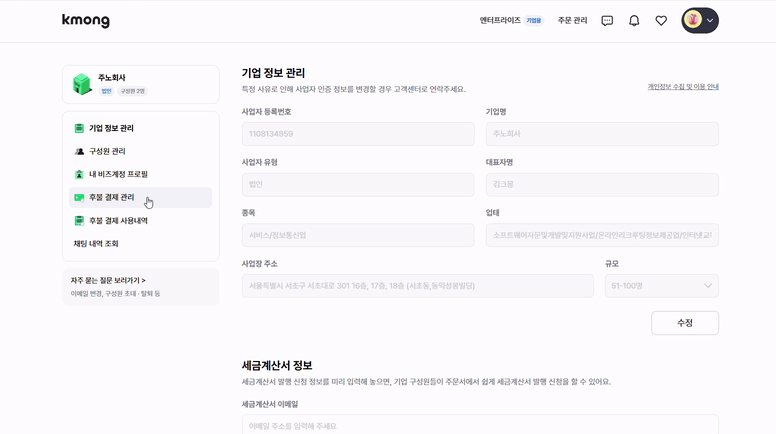The height and width of the screenshot is (434, 776).
Task: Open the 구성원 관리 menu item
Action: tap(141, 151)
